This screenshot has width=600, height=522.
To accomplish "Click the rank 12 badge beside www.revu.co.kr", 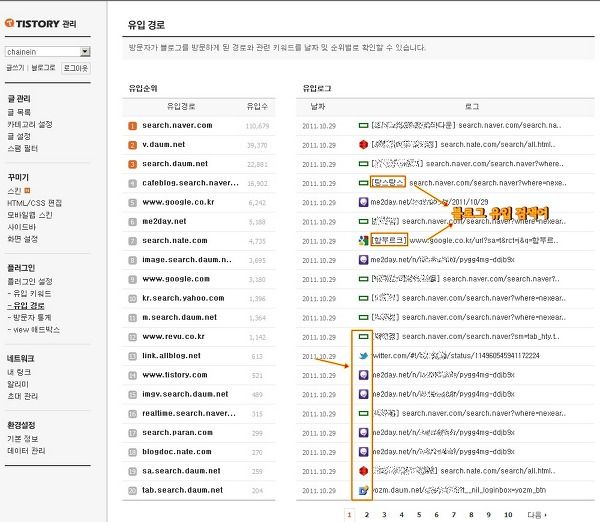I will (132, 337).
